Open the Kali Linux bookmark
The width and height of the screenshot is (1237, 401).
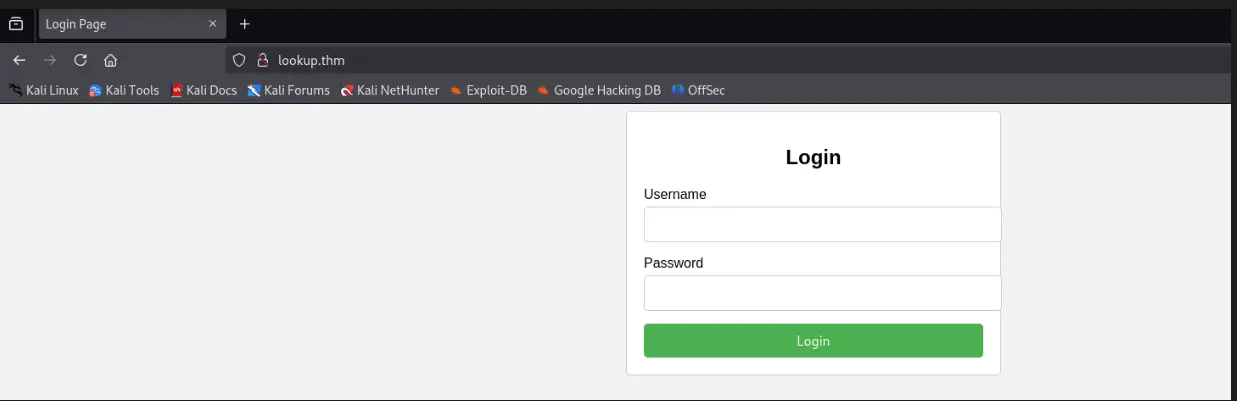click(44, 90)
